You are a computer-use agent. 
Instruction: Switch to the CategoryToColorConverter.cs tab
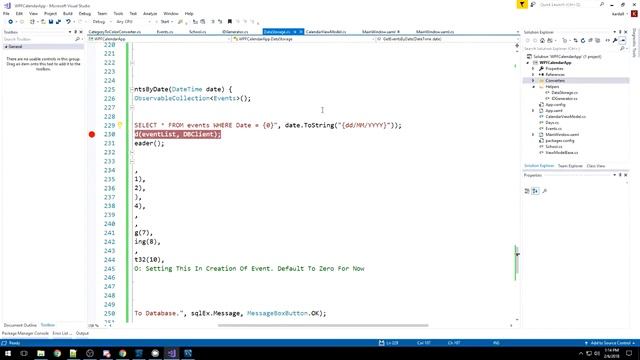[x=115, y=32]
